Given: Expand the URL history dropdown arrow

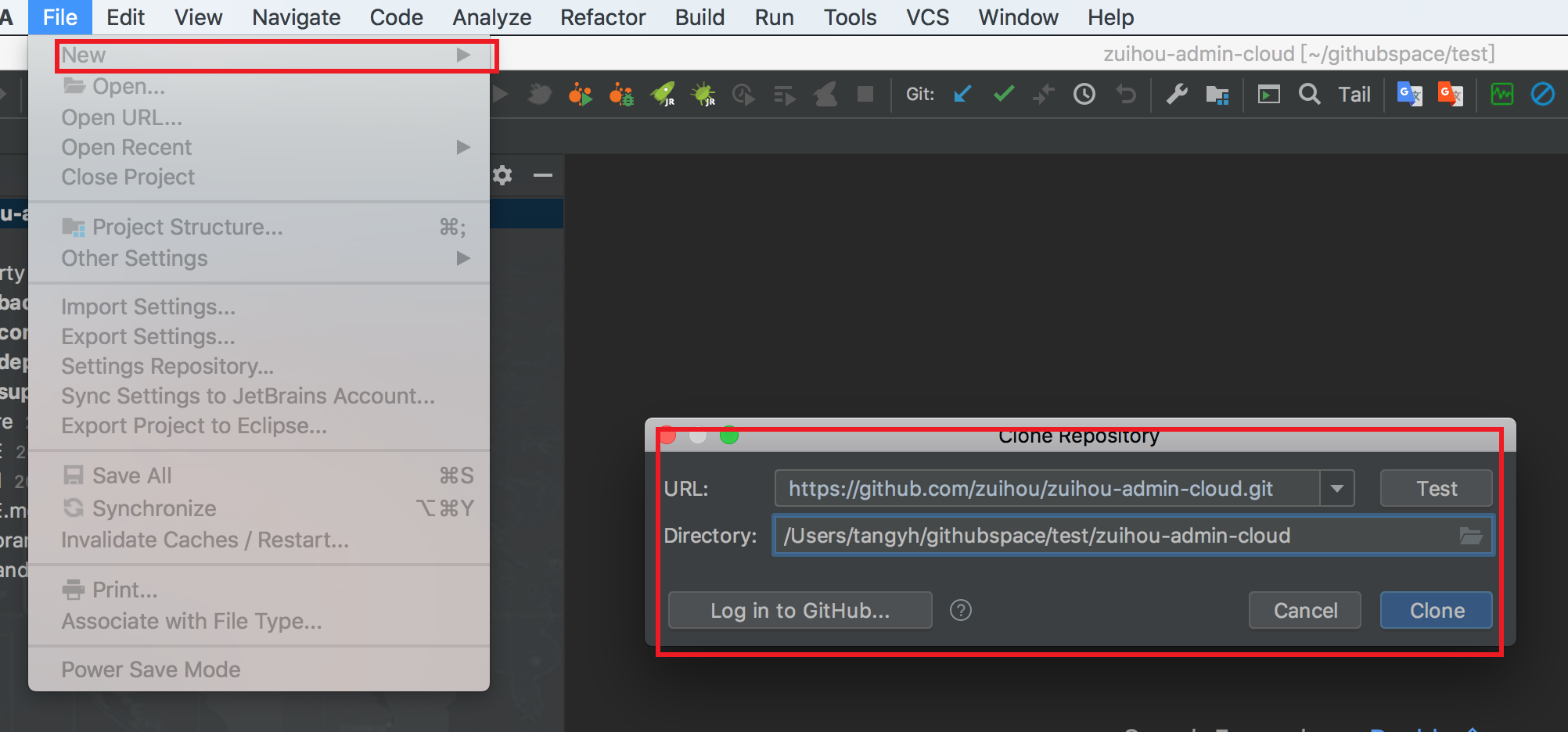Looking at the screenshot, I should click(x=1337, y=489).
